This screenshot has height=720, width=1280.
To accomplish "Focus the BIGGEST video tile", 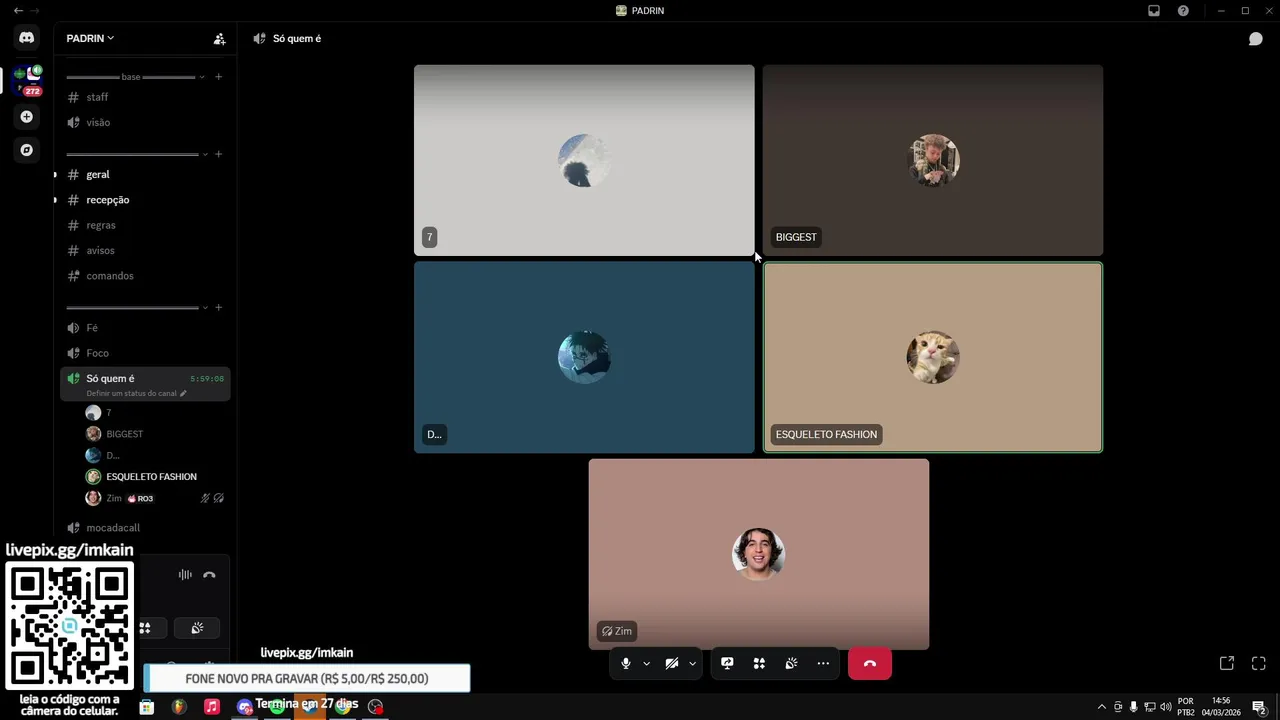I will (933, 160).
